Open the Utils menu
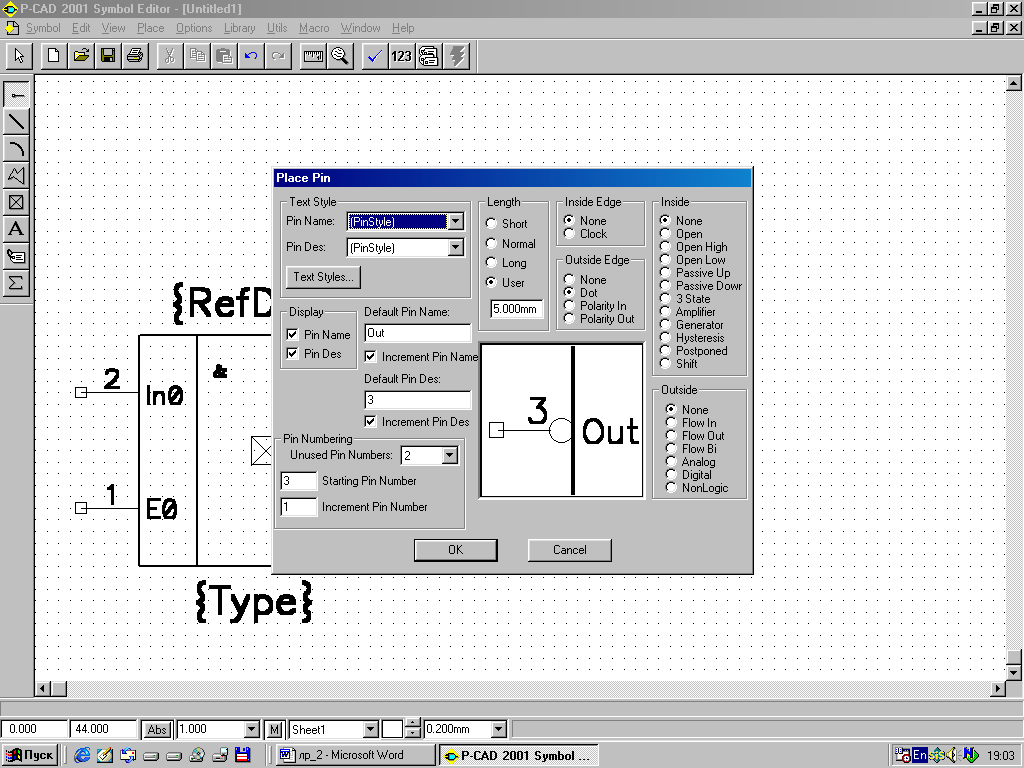This screenshot has height=768, width=1024. 277,28
